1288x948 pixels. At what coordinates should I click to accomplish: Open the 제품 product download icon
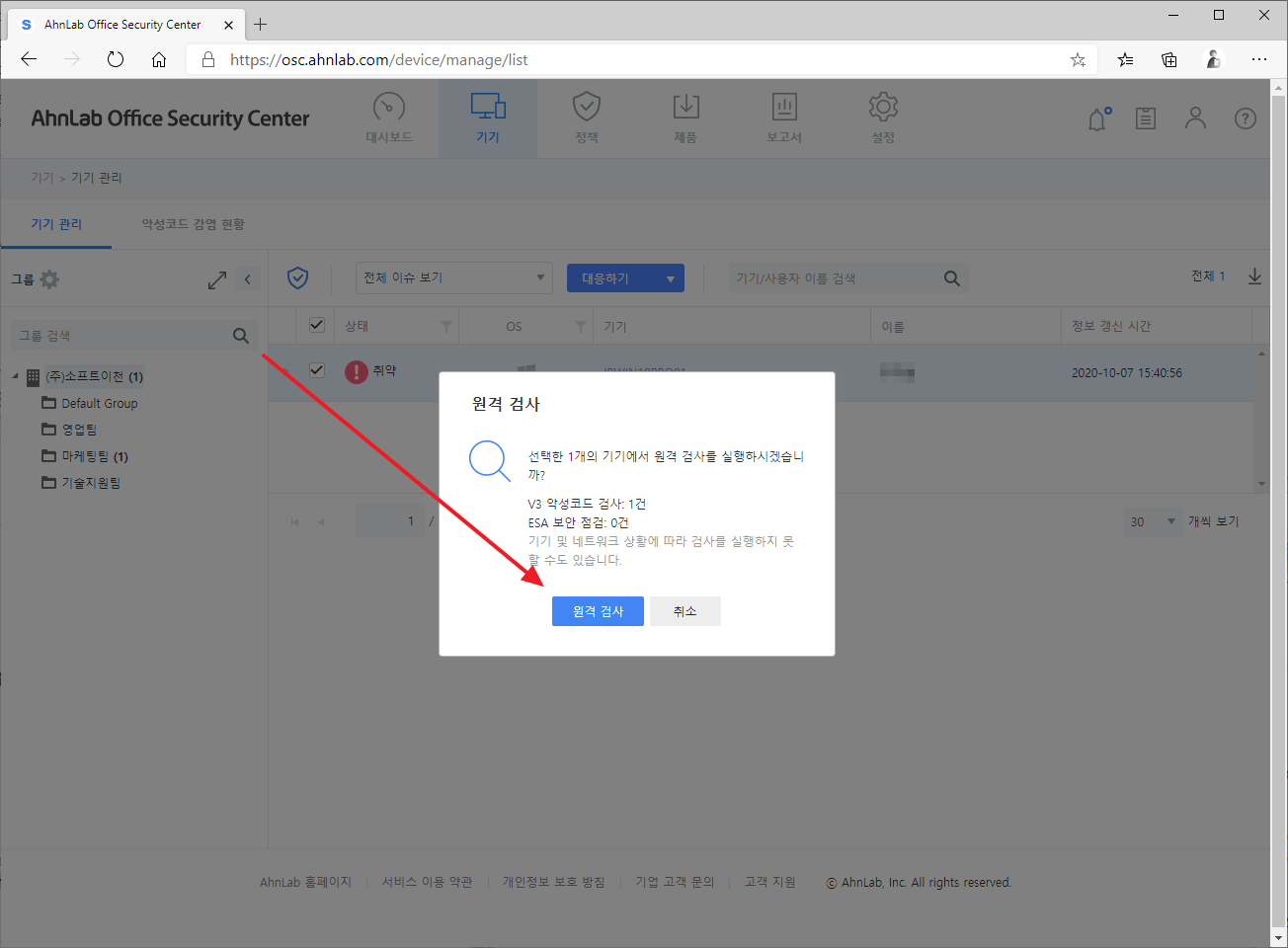coord(685,107)
